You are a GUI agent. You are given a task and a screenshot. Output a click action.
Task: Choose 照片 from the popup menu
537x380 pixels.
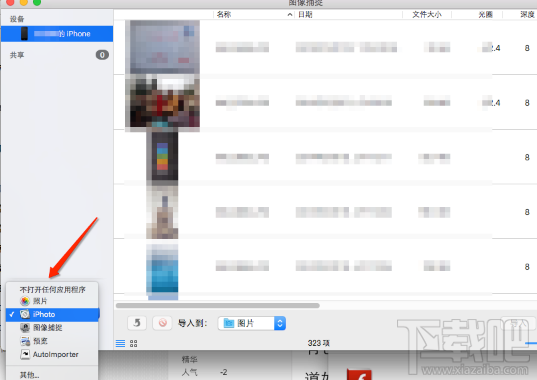pos(52,301)
